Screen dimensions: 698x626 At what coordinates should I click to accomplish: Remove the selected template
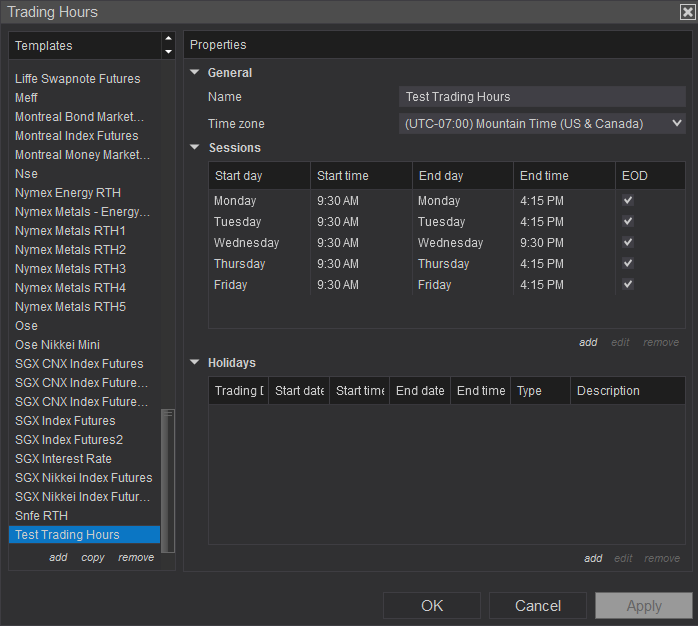coord(136,558)
